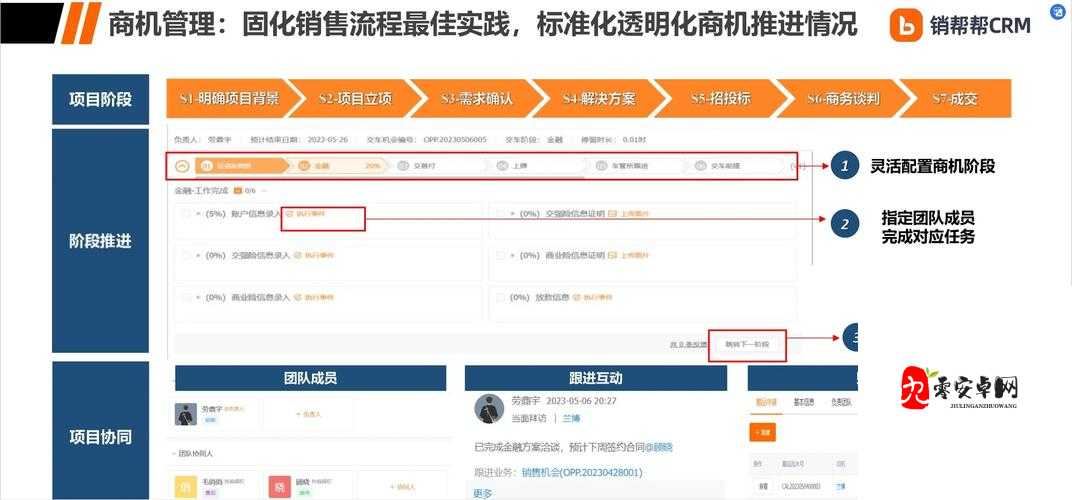The height and width of the screenshot is (500, 1072).
Task: Click the 金融 stage's circle icon
Action: [x=304, y=166]
